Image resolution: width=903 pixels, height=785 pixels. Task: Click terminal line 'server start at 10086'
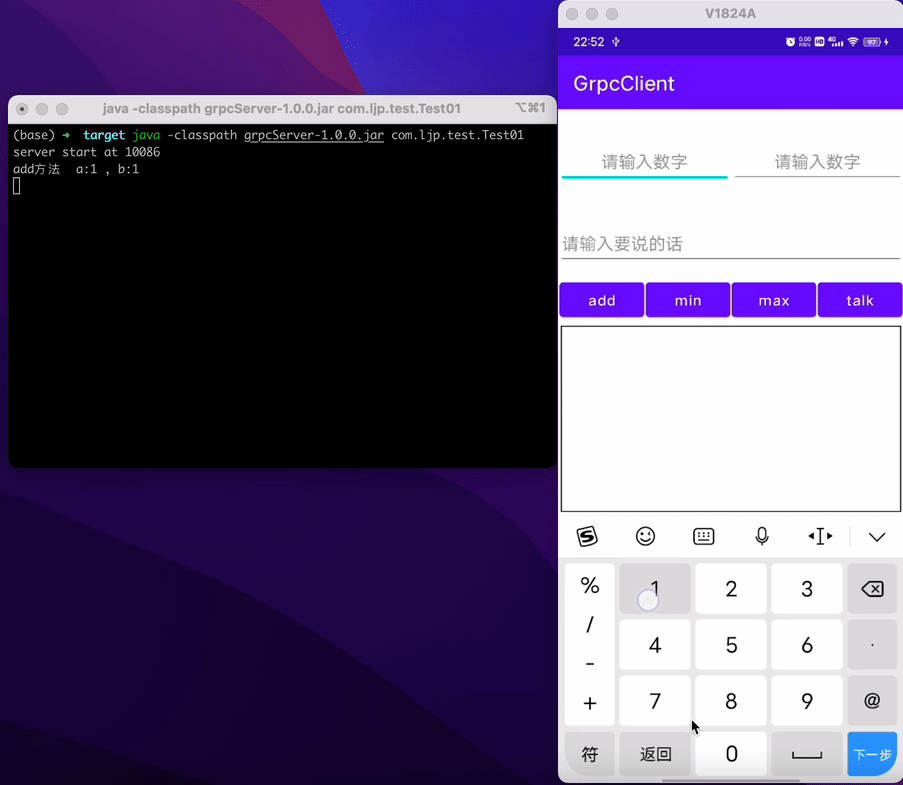pyautogui.click(x=86, y=152)
